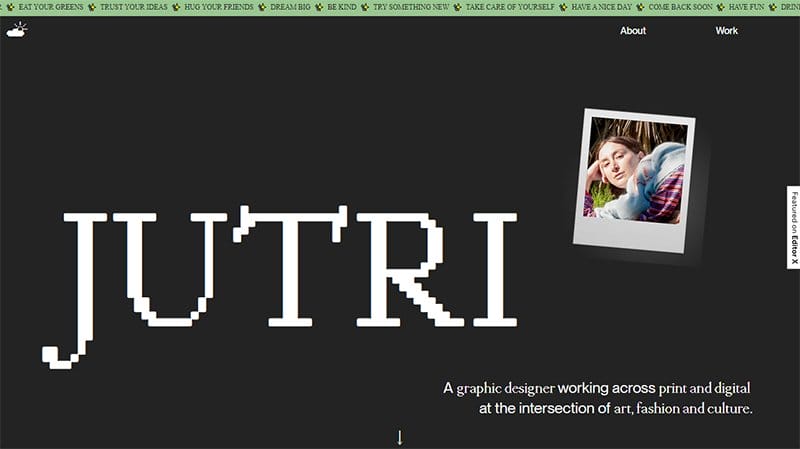The image size is (800, 449).
Task: Click the 'HUG YOUR FRIENDS' ticker text
Action: (x=218, y=7)
